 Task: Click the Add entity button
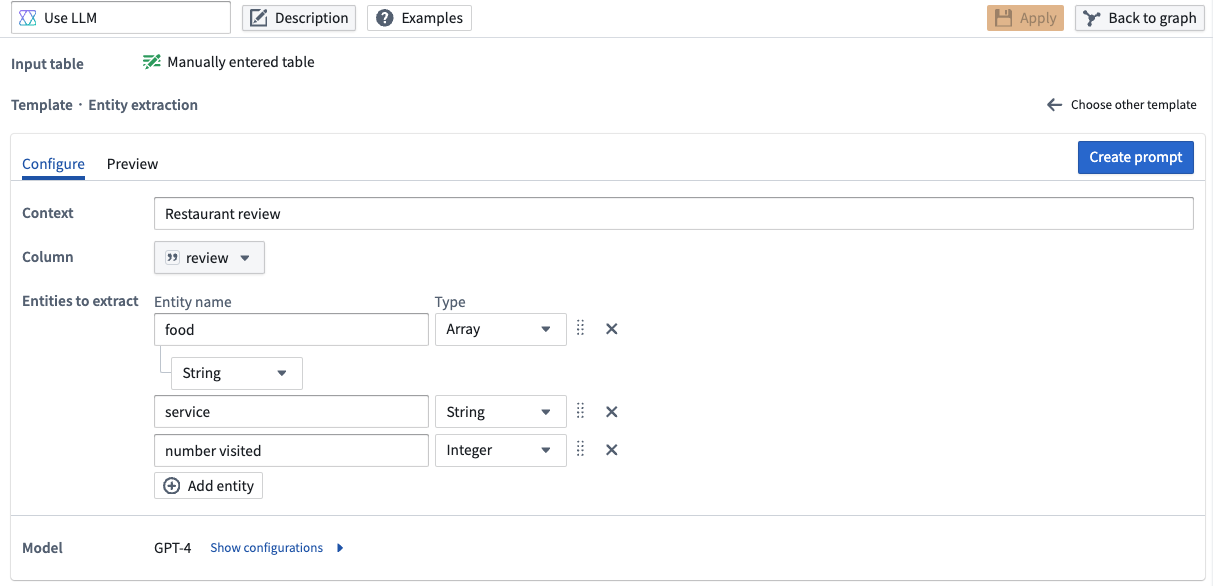click(x=208, y=486)
